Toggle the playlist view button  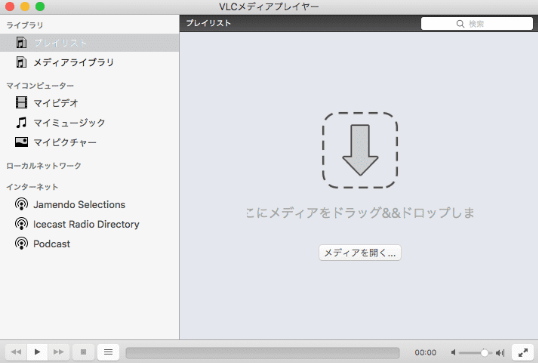pyautogui.click(x=108, y=352)
